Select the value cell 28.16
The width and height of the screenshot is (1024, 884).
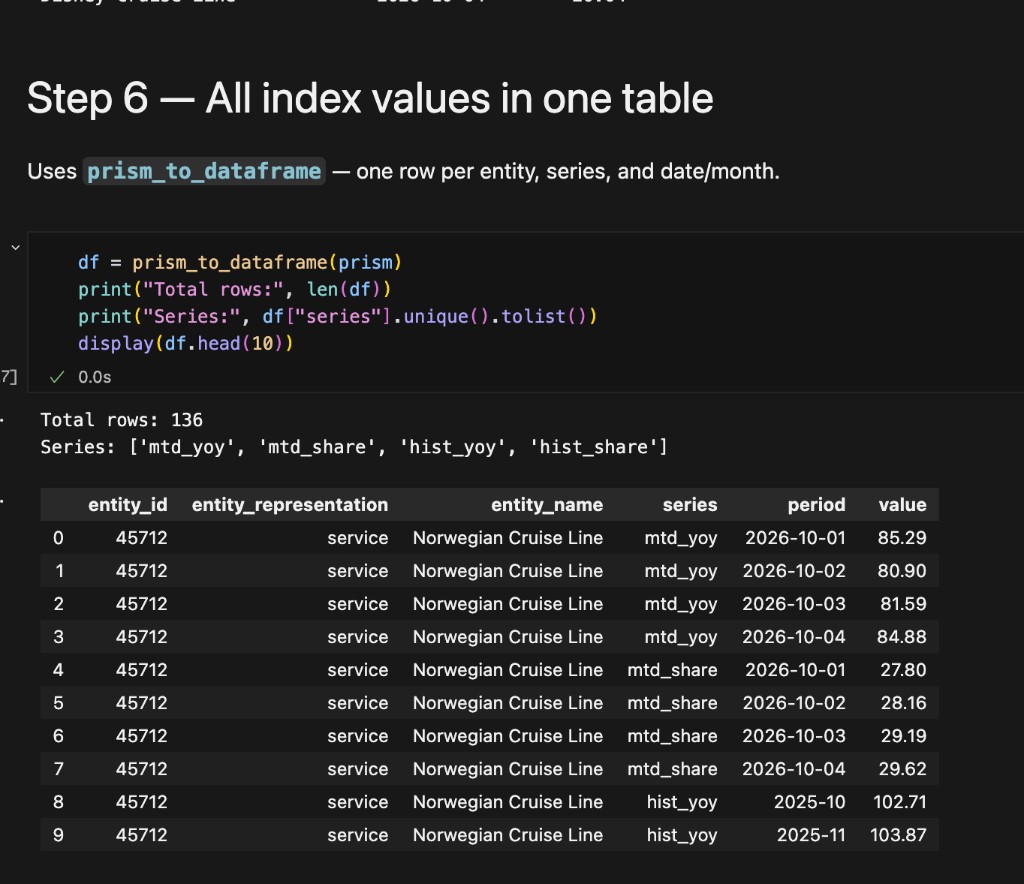pos(903,703)
